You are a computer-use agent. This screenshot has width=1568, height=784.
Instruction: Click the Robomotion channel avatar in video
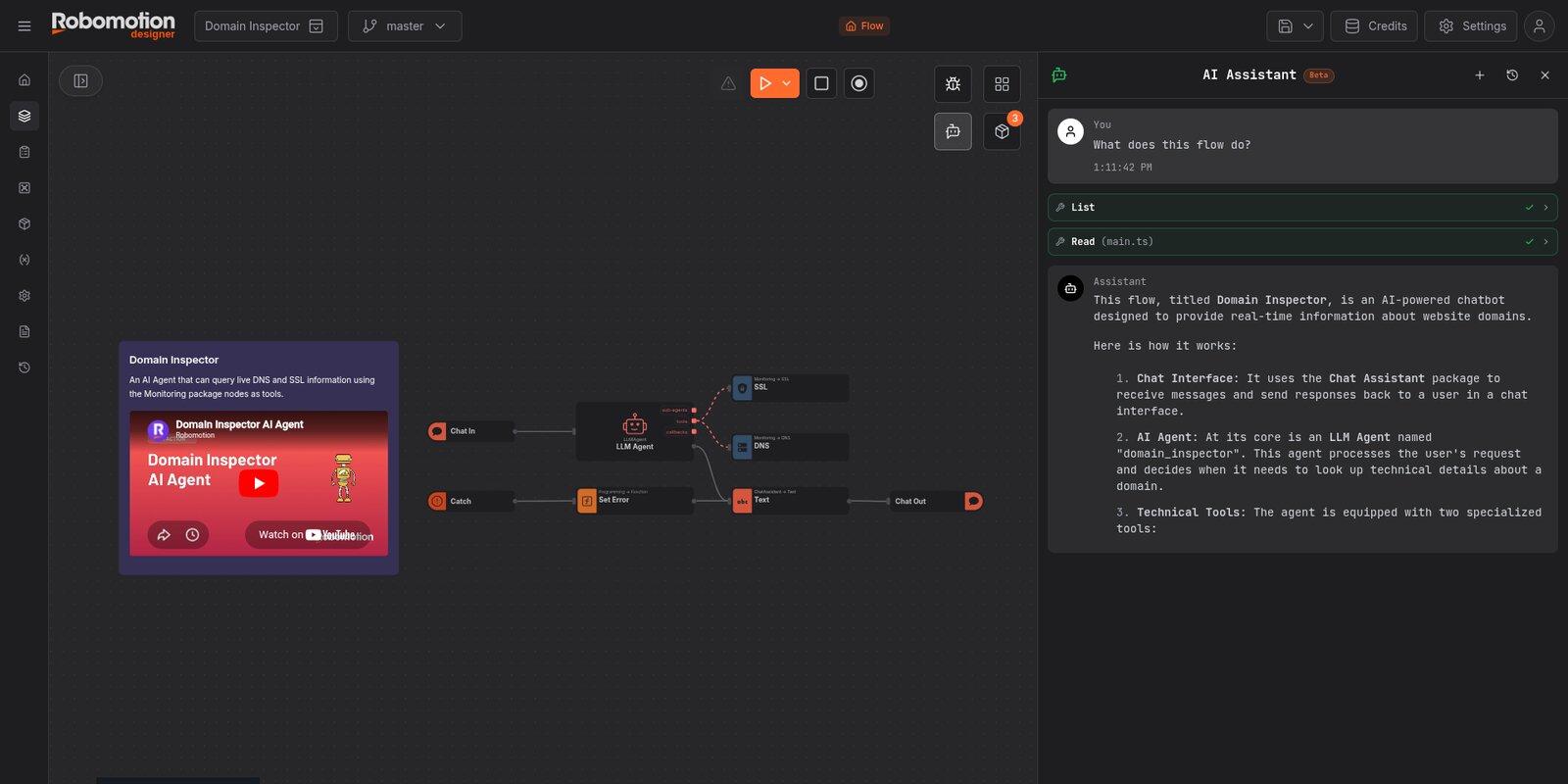[158, 429]
